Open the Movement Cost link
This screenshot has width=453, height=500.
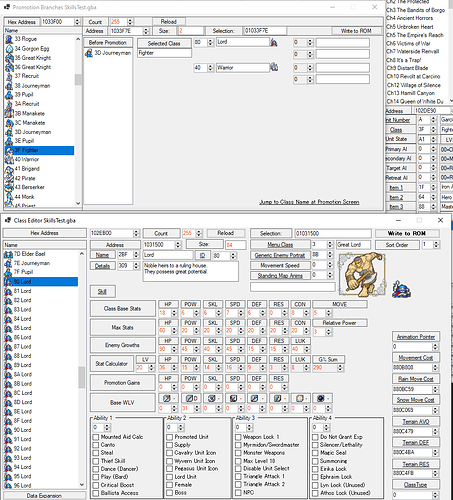[416, 358]
